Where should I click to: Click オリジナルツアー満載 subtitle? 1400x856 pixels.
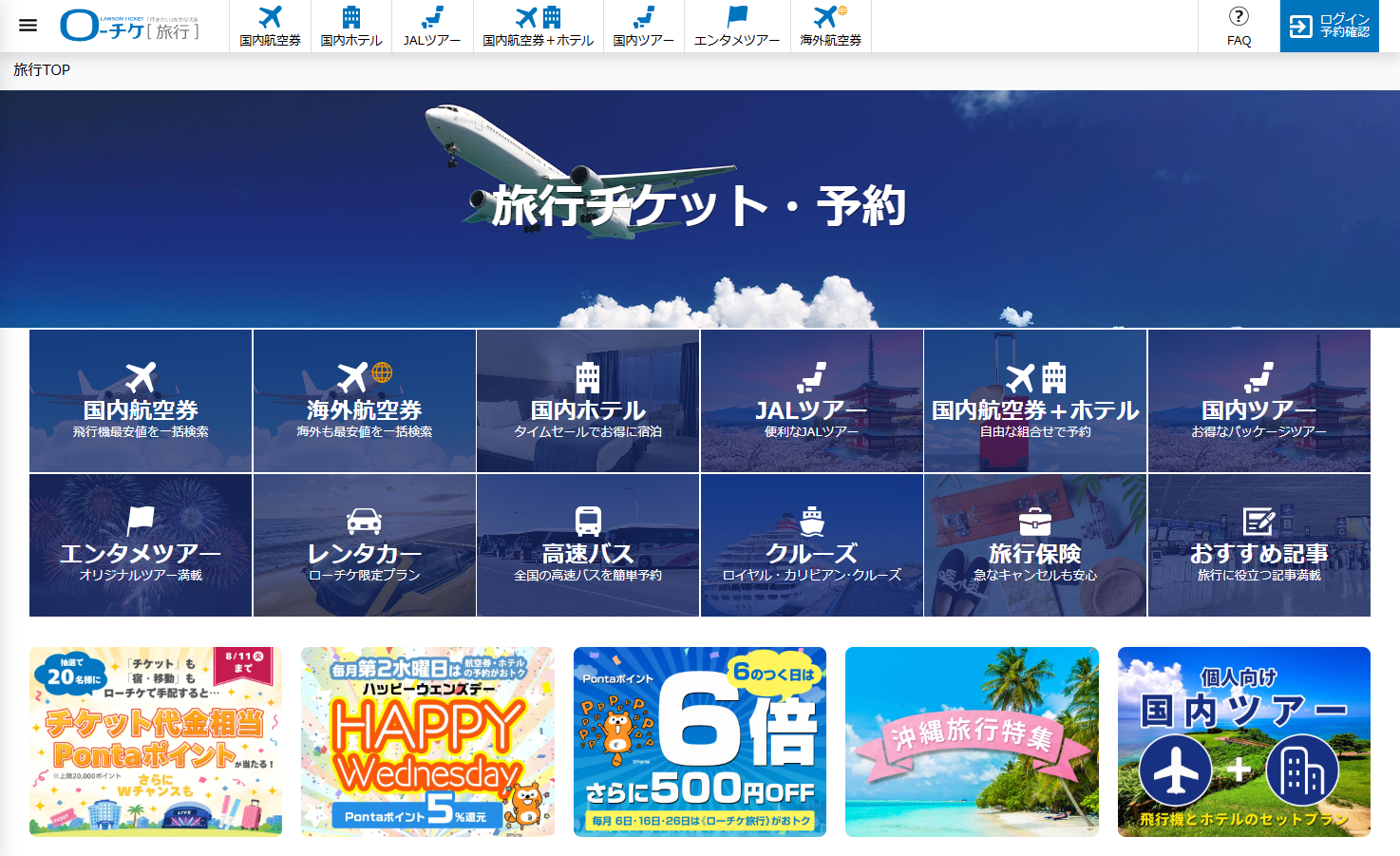tap(141, 576)
